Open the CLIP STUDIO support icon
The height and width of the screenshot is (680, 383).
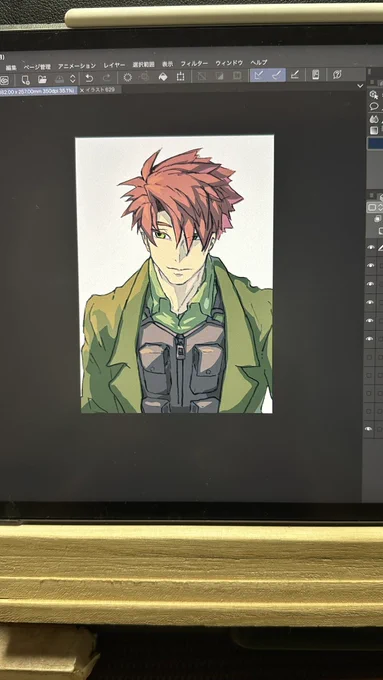[x=337, y=74]
